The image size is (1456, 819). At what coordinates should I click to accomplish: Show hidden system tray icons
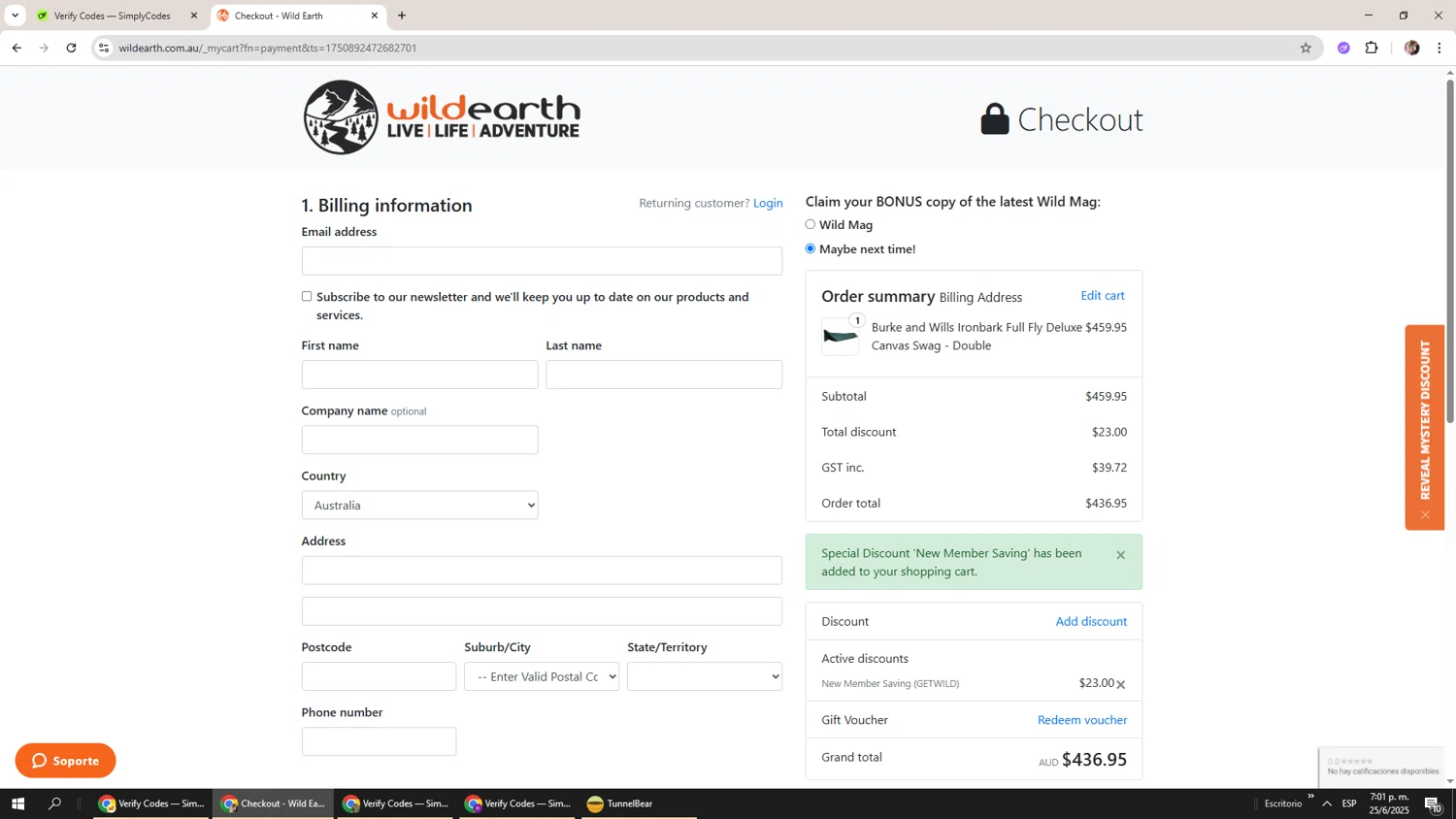click(1327, 803)
